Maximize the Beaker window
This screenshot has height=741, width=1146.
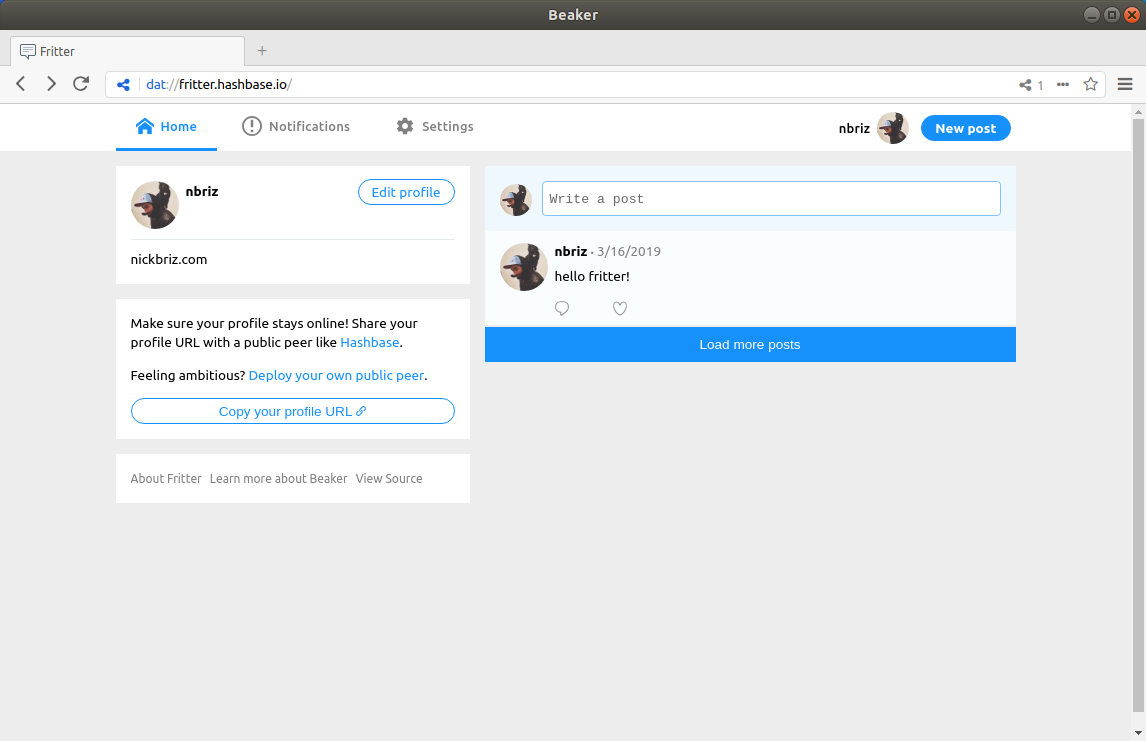(1112, 15)
